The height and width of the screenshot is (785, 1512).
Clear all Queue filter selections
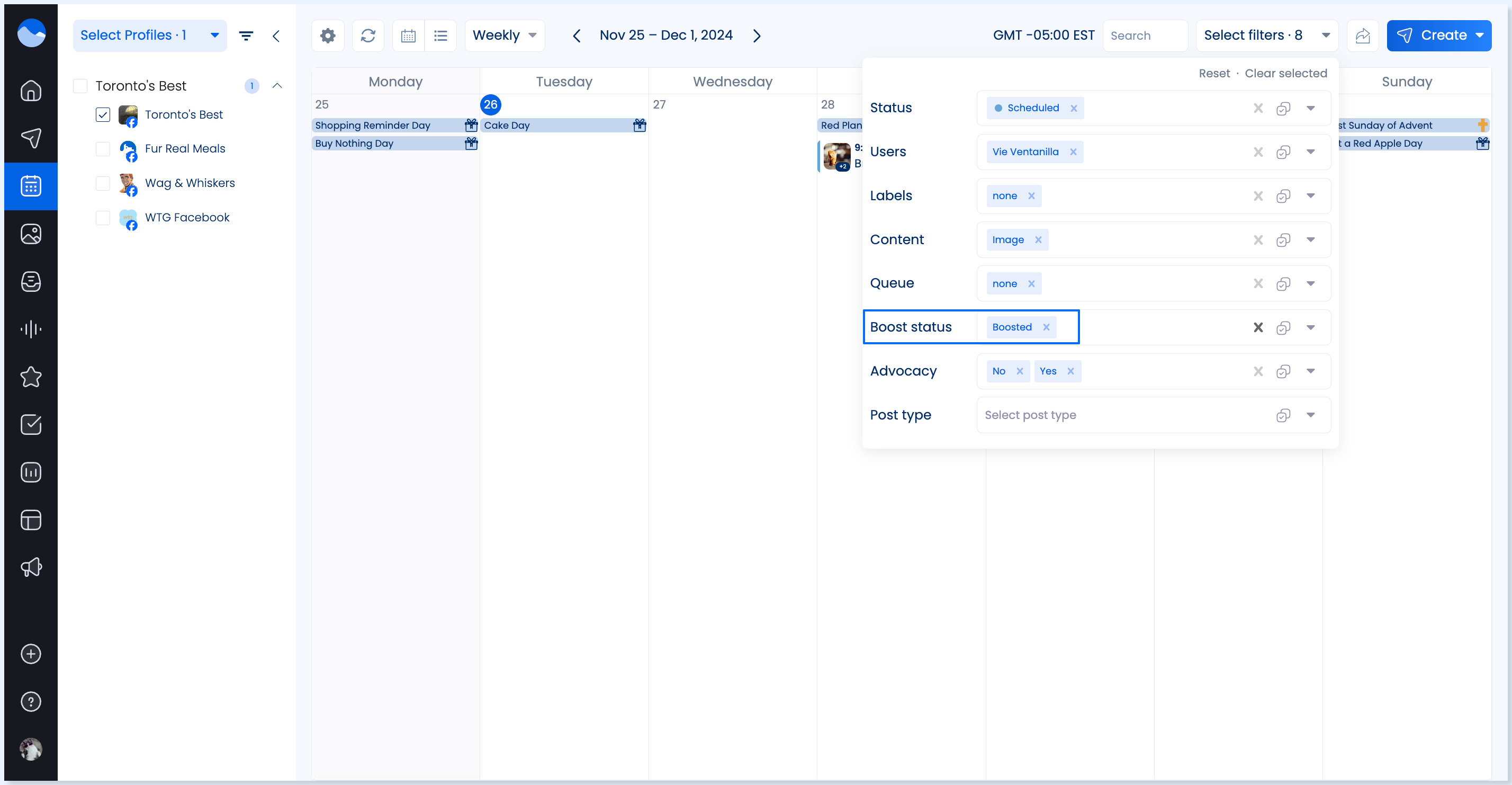pos(1258,283)
